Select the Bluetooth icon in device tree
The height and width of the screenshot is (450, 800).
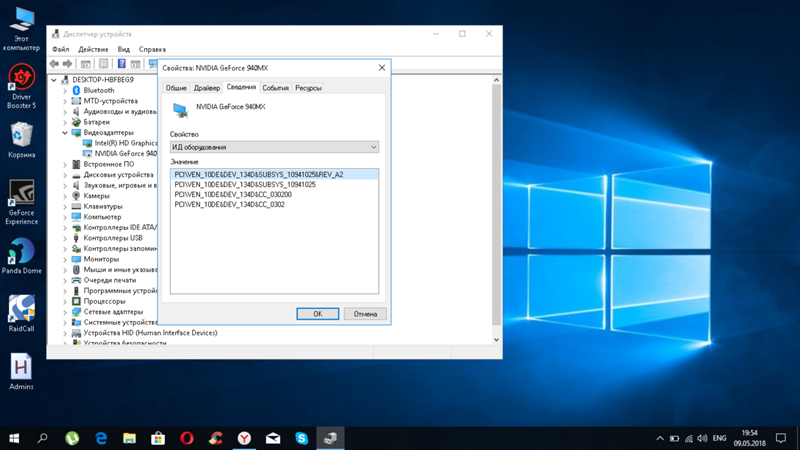click(76, 90)
